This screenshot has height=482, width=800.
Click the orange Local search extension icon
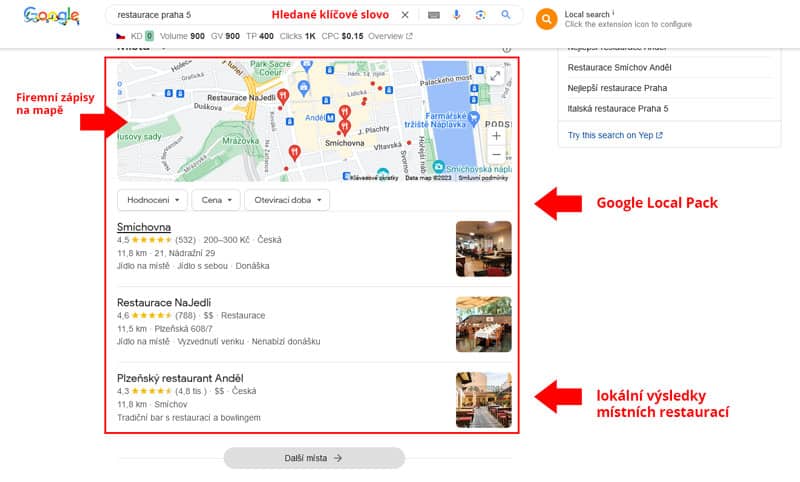click(x=546, y=19)
